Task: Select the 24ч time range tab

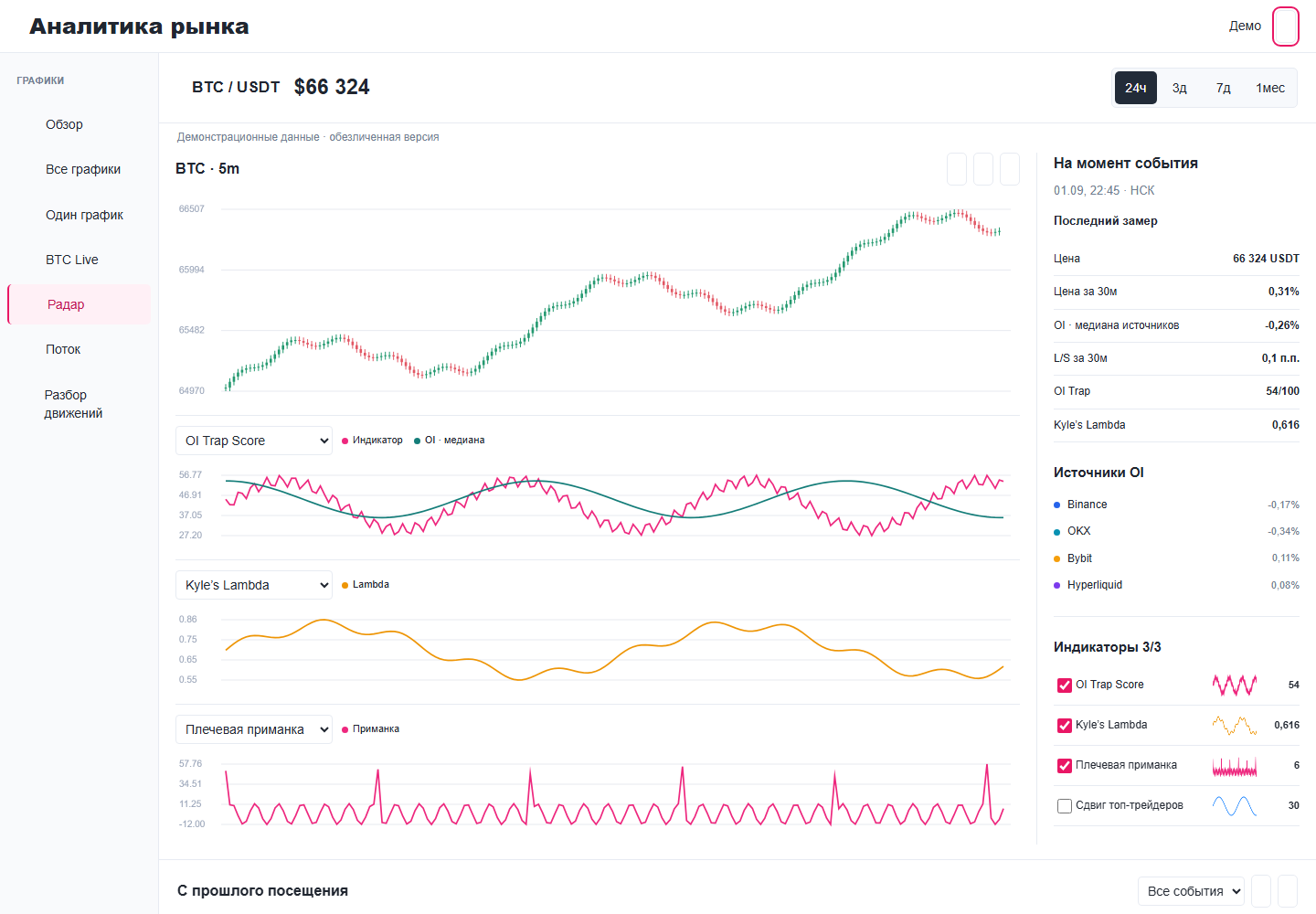Action: point(1136,88)
